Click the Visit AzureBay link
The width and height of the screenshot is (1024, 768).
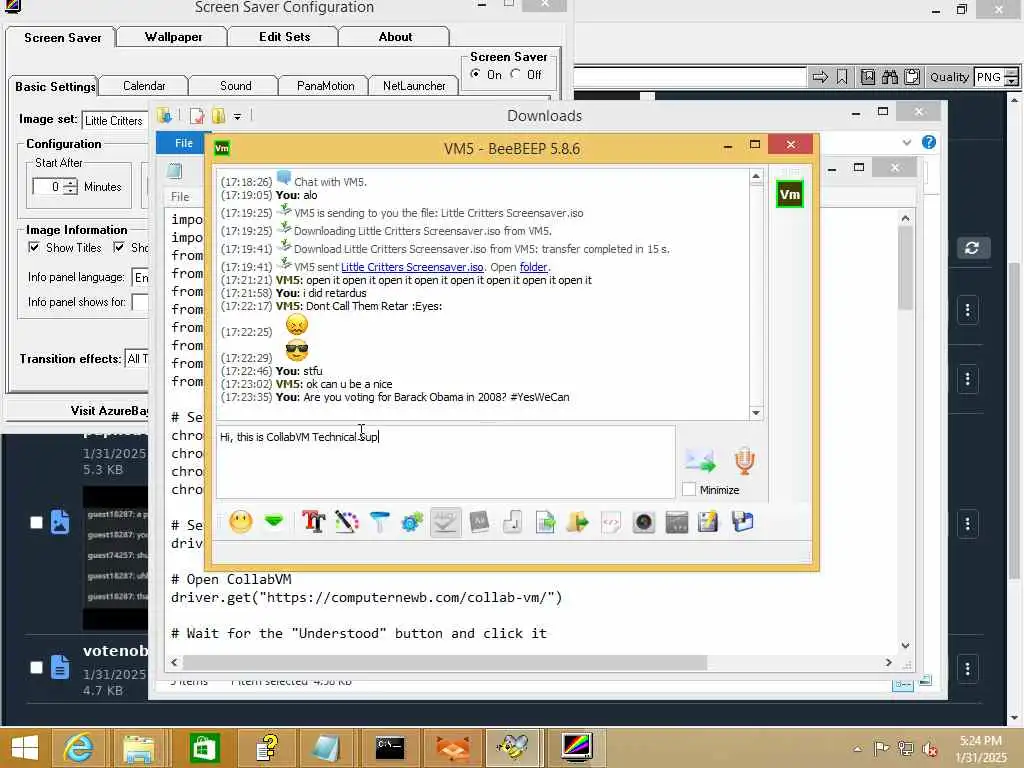click(x=110, y=410)
